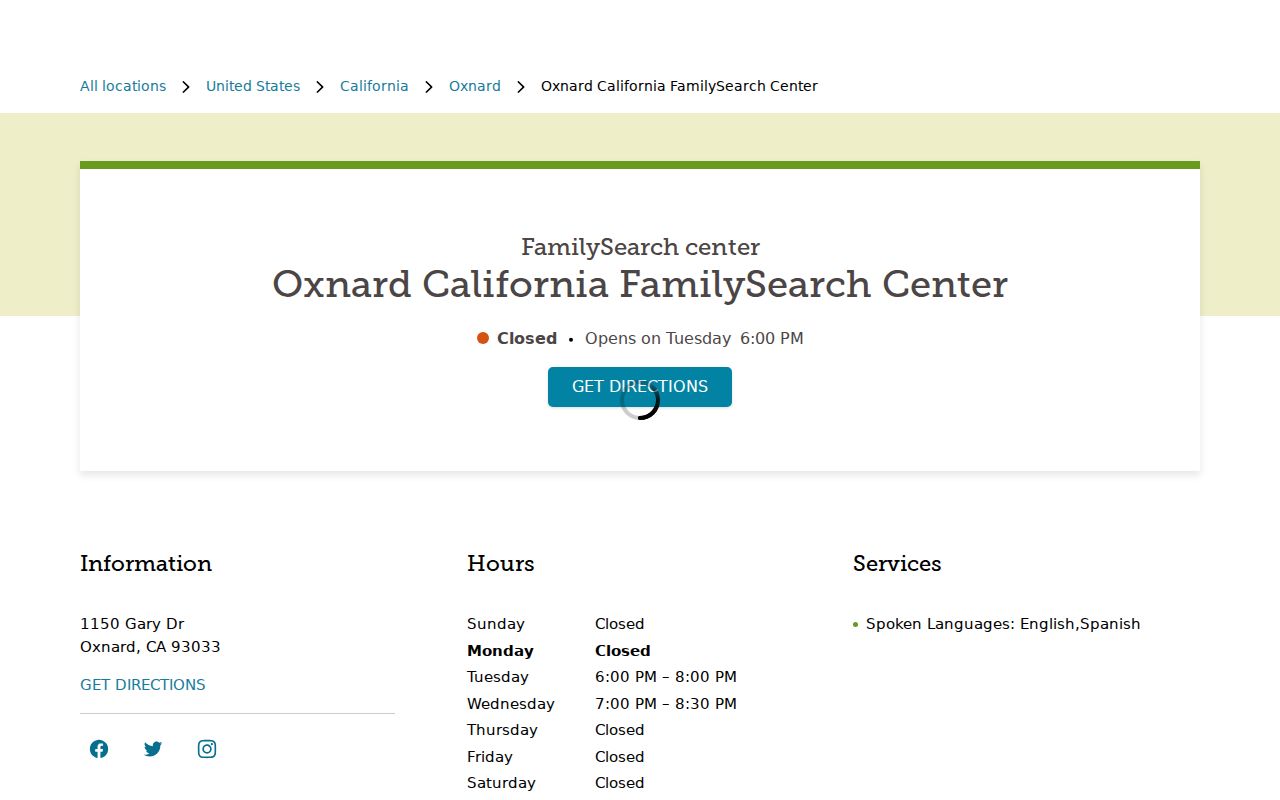Viewport: 1280px width, 800px height.
Task: Open the Instagram social icon
Action: tap(207, 749)
